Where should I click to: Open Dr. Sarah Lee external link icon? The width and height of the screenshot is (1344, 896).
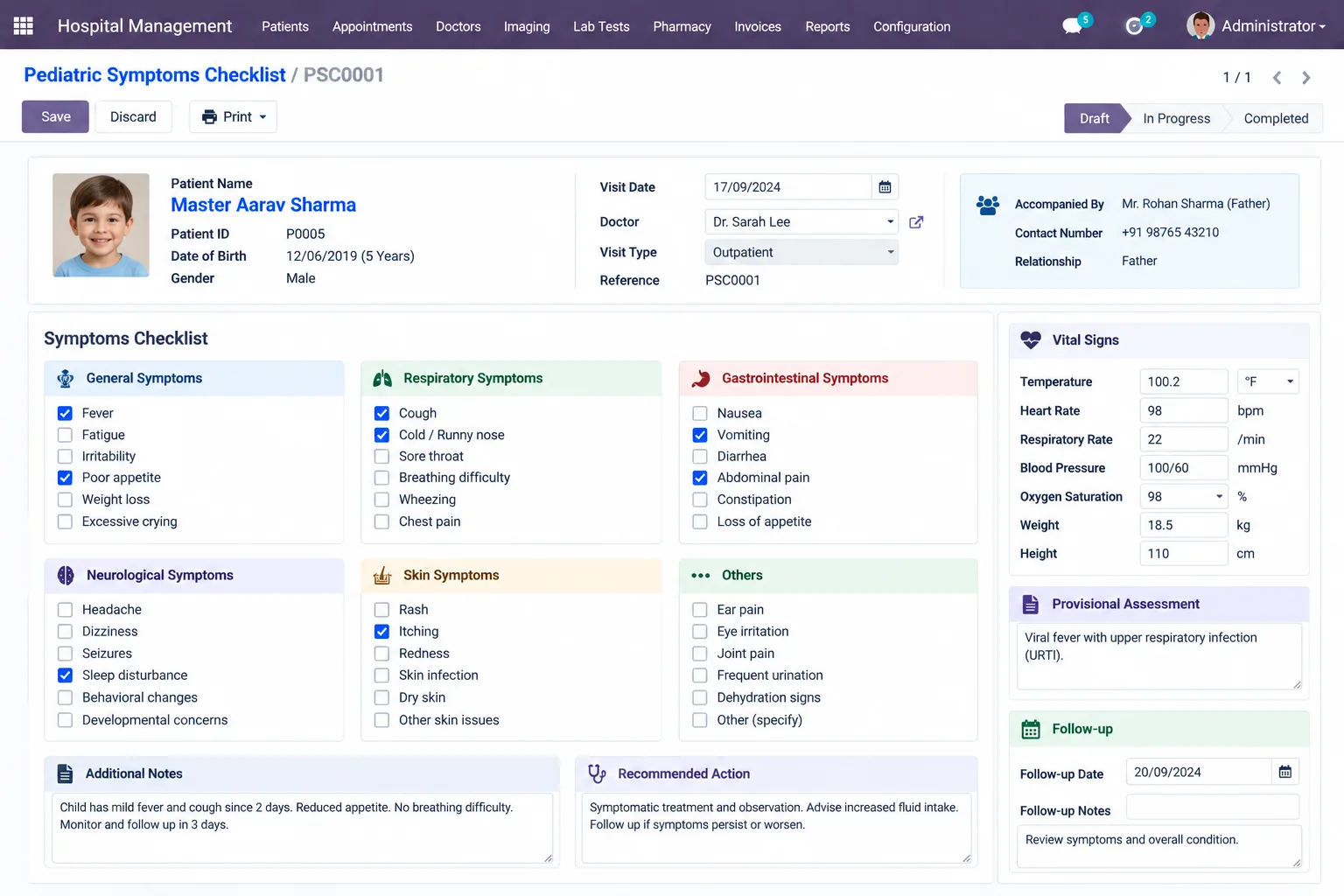tap(916, 222)
